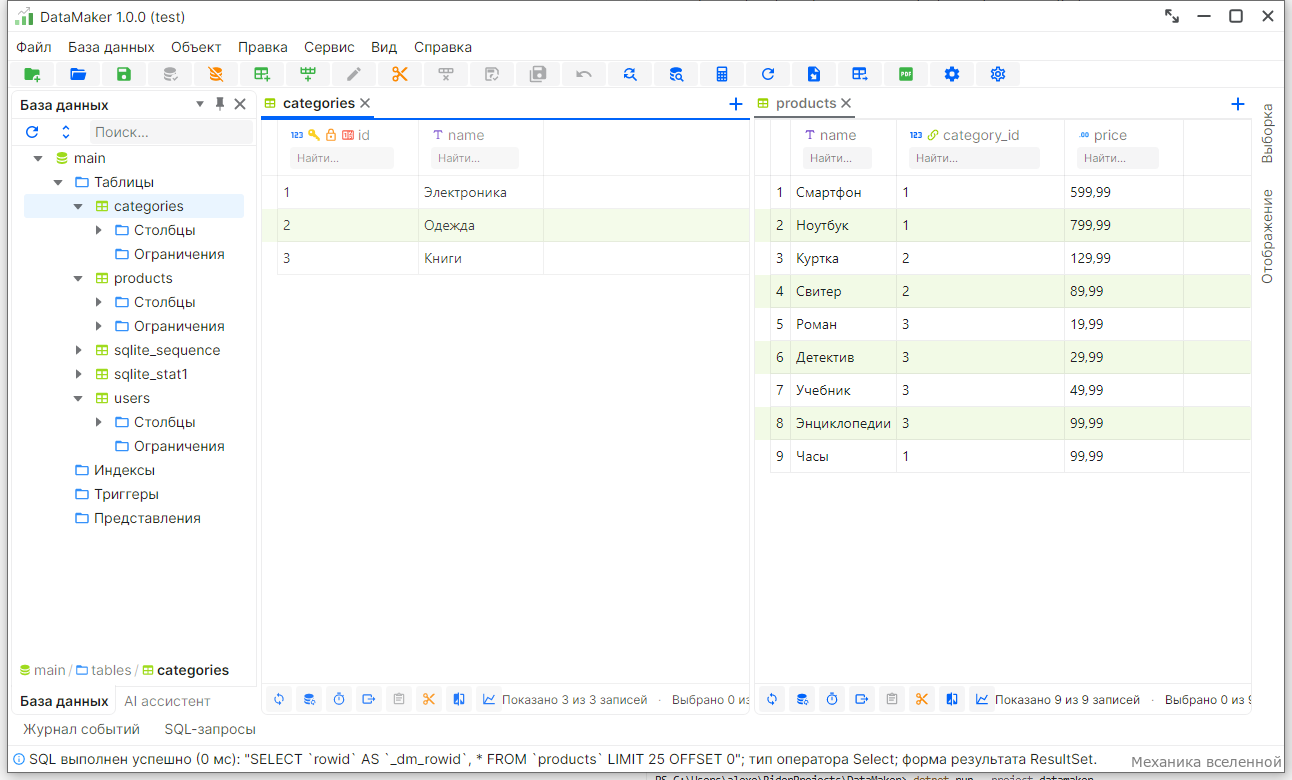Click the scissors icon below the products grid
The image size is (1292, 780).
point(922,700)
